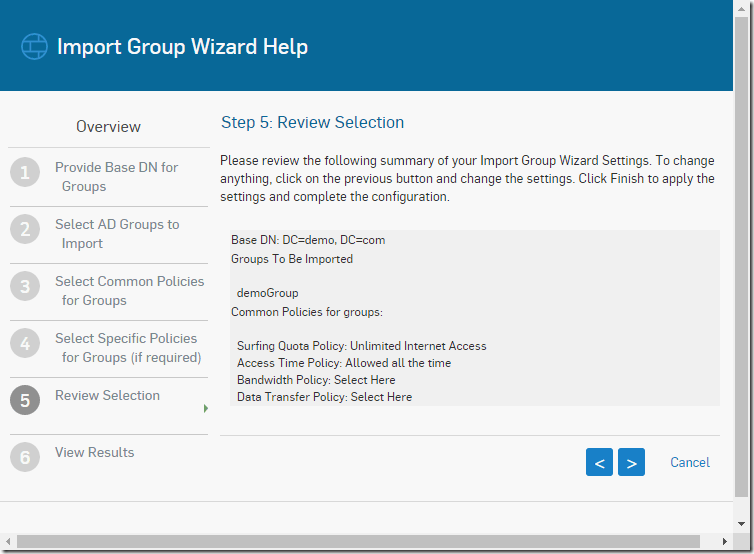Screen dimensions: 754x554
Task: Cancel the Import Group Wizard
Action: click(x=690, y=462)
